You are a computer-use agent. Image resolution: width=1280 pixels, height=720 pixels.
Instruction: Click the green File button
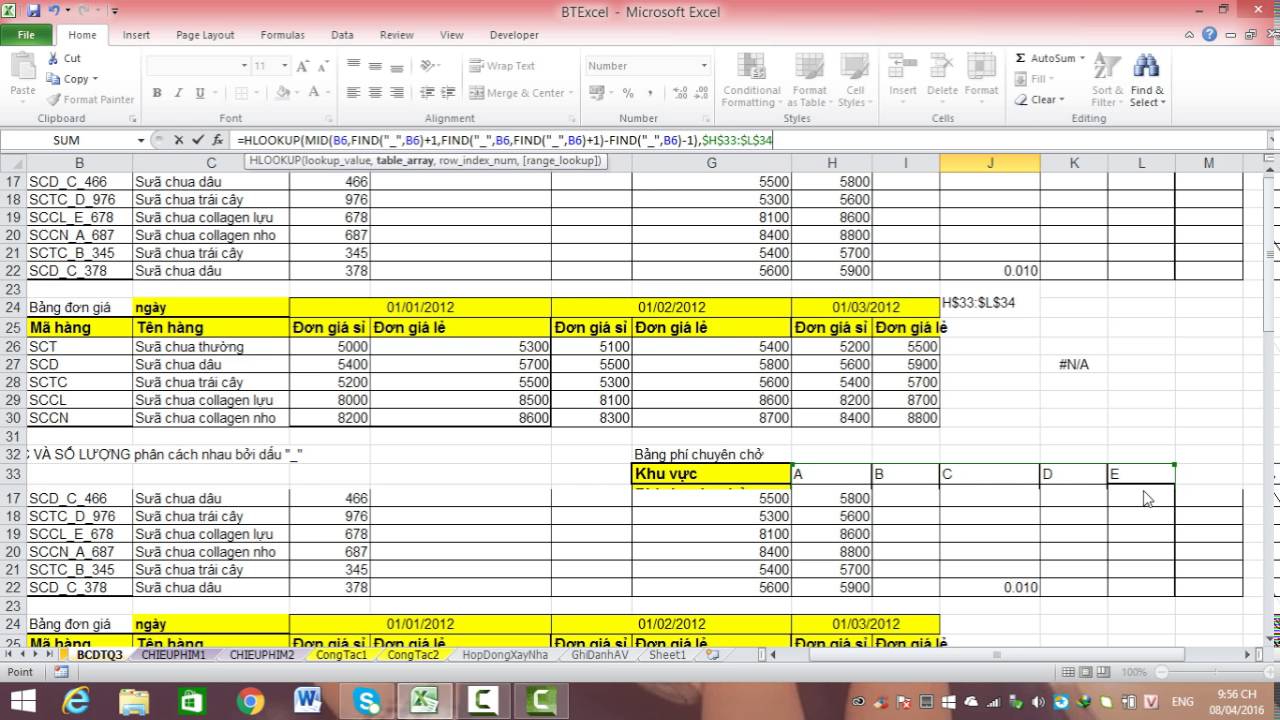tap(26, 35)
